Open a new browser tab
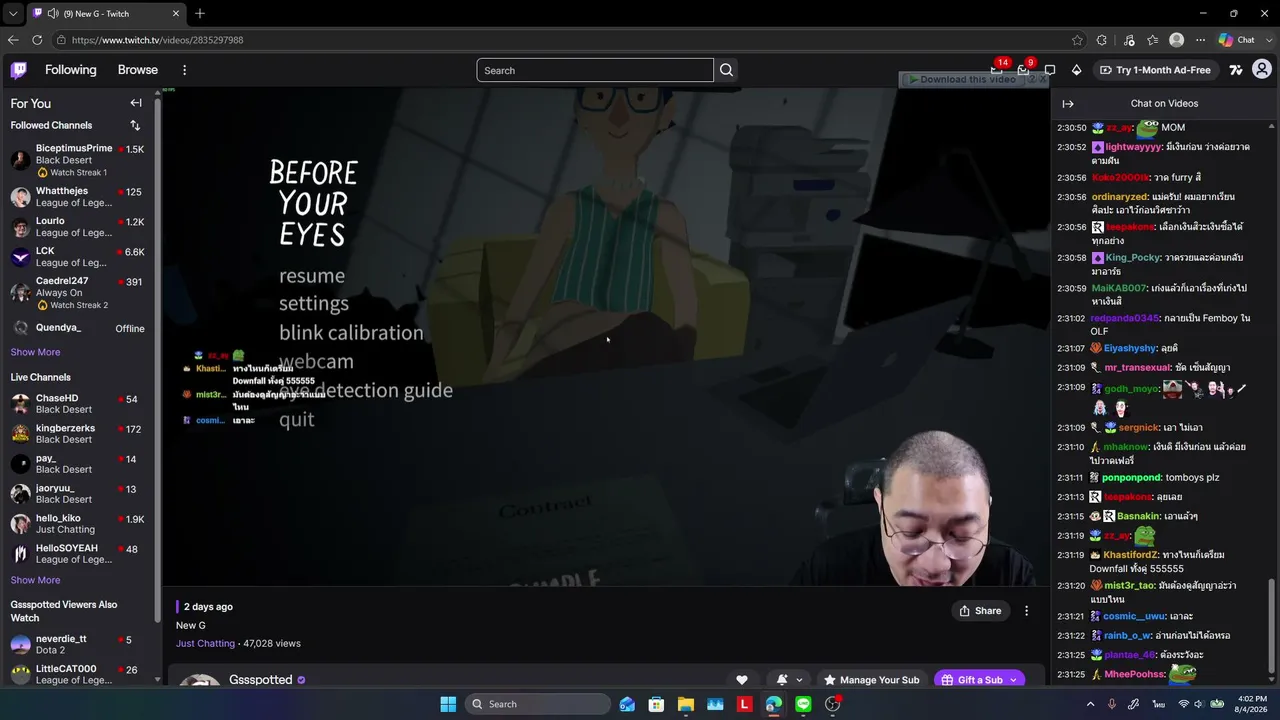This screenshot has width=1280, height=720. point(200,13)
